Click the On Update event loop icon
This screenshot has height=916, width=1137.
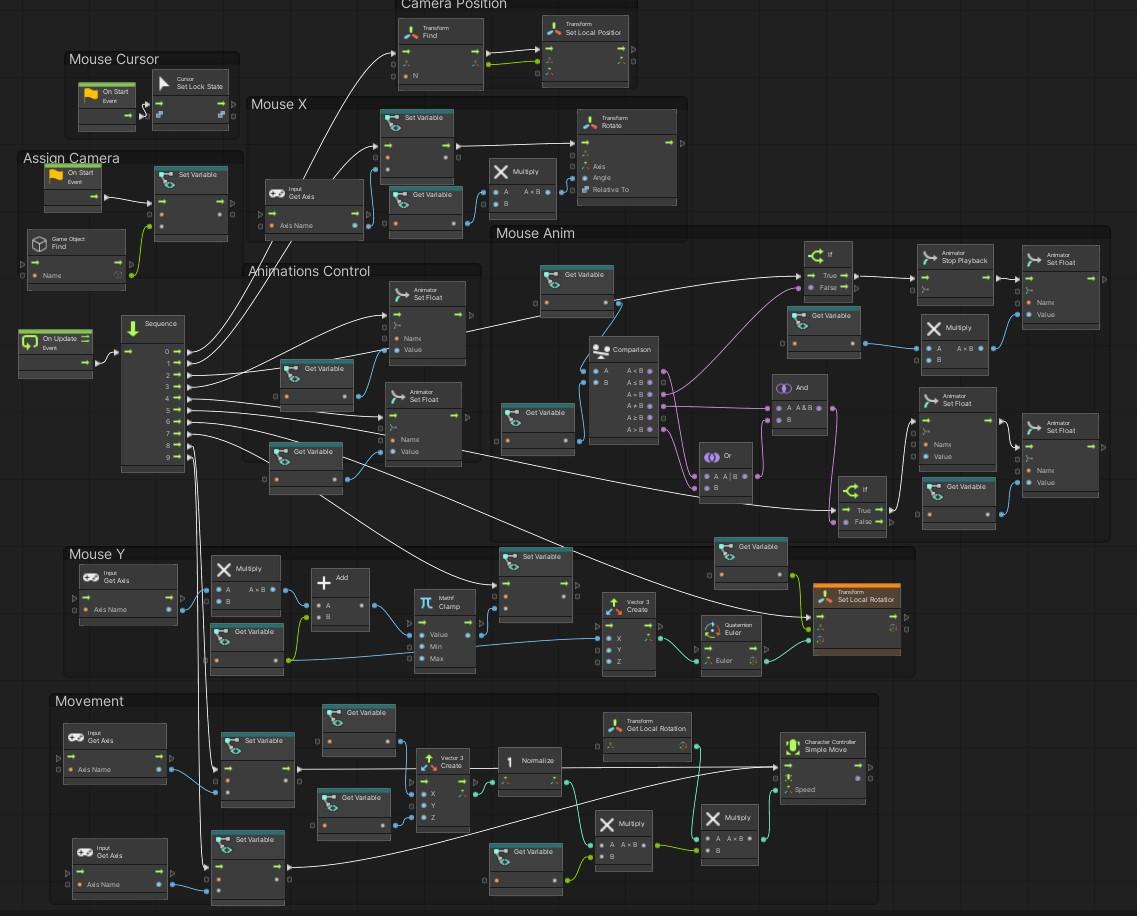(30, 342)
